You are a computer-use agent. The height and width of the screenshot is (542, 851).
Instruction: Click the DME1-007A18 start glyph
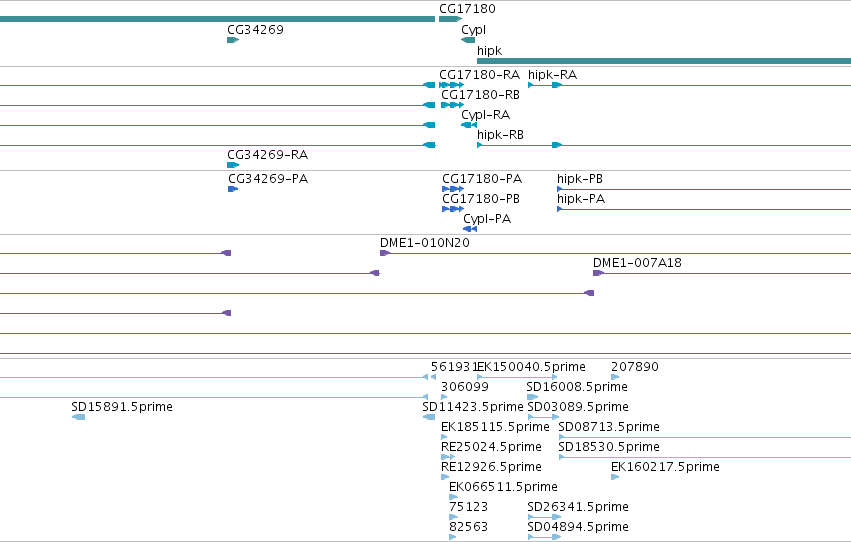pyautogui.click(x=598, y=273)
